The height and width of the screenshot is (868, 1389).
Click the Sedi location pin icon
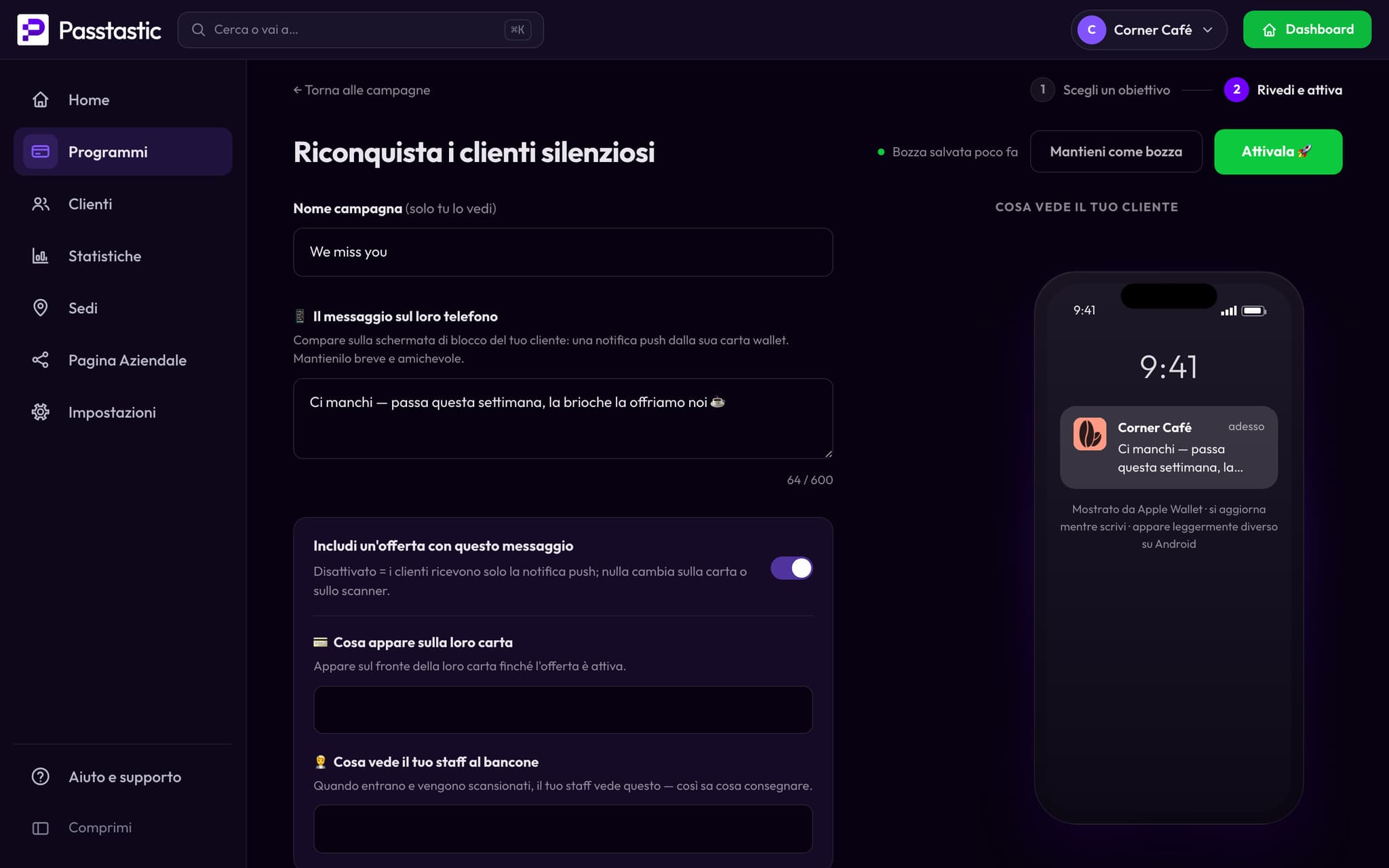pyautogui.click(x=41, y=308)
